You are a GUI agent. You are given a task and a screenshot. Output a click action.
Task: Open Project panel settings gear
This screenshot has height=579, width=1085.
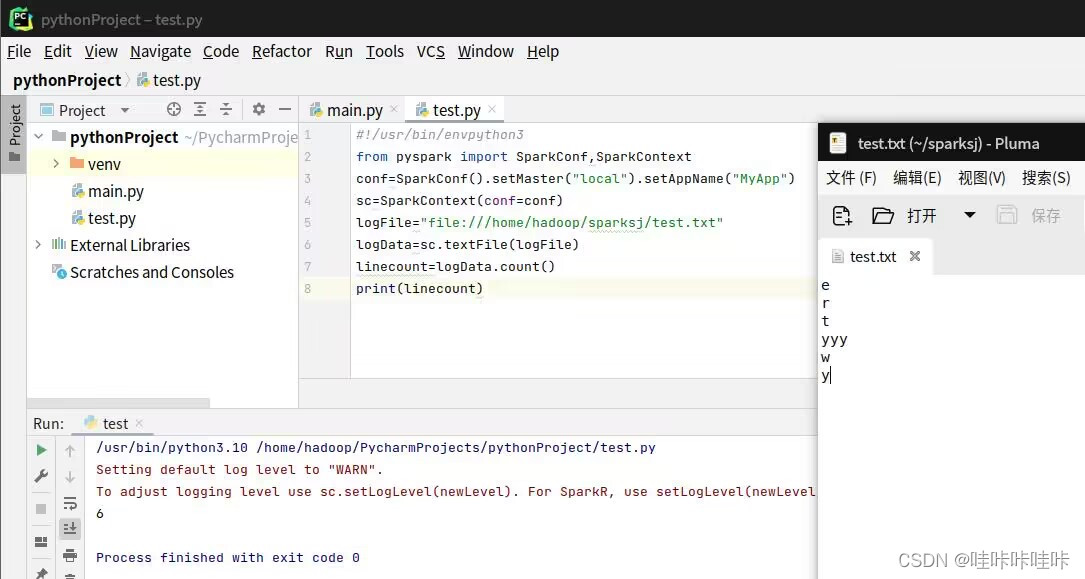tap(259, 109)
